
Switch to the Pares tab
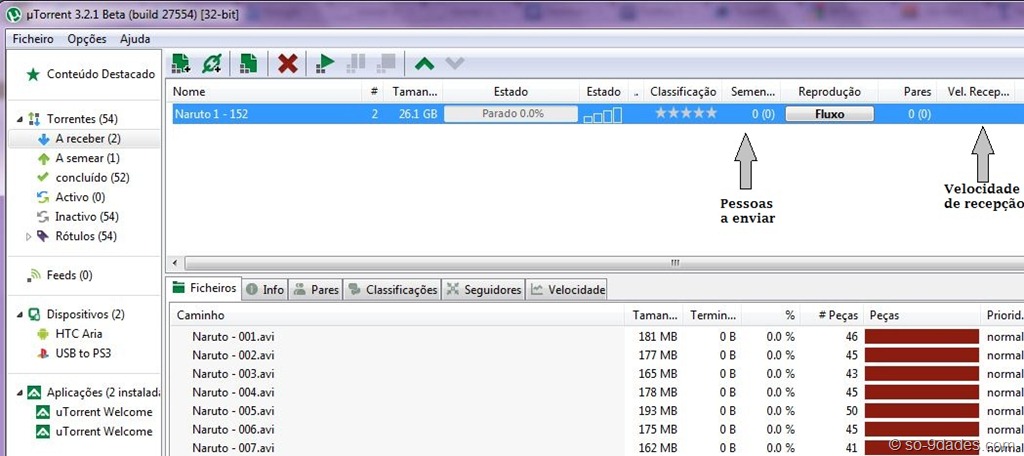(x=316, y=289)
